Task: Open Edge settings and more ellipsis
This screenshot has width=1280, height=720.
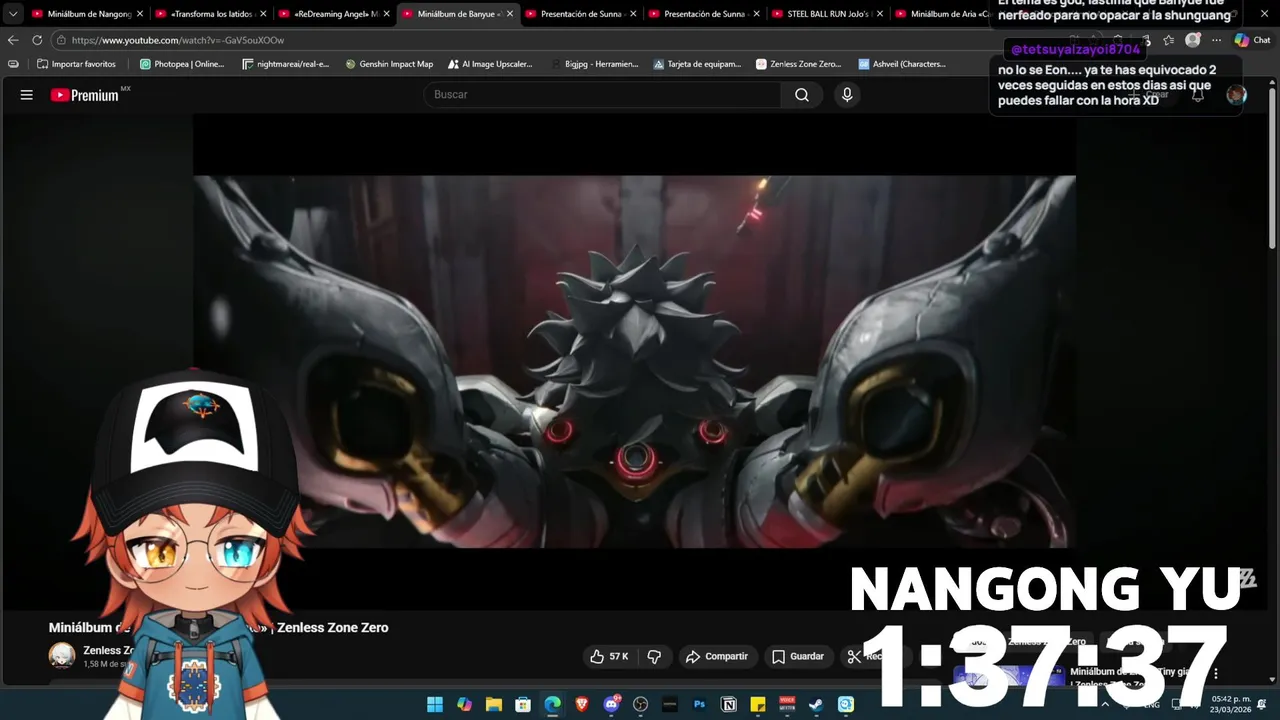Action: tap(1216, 40)
